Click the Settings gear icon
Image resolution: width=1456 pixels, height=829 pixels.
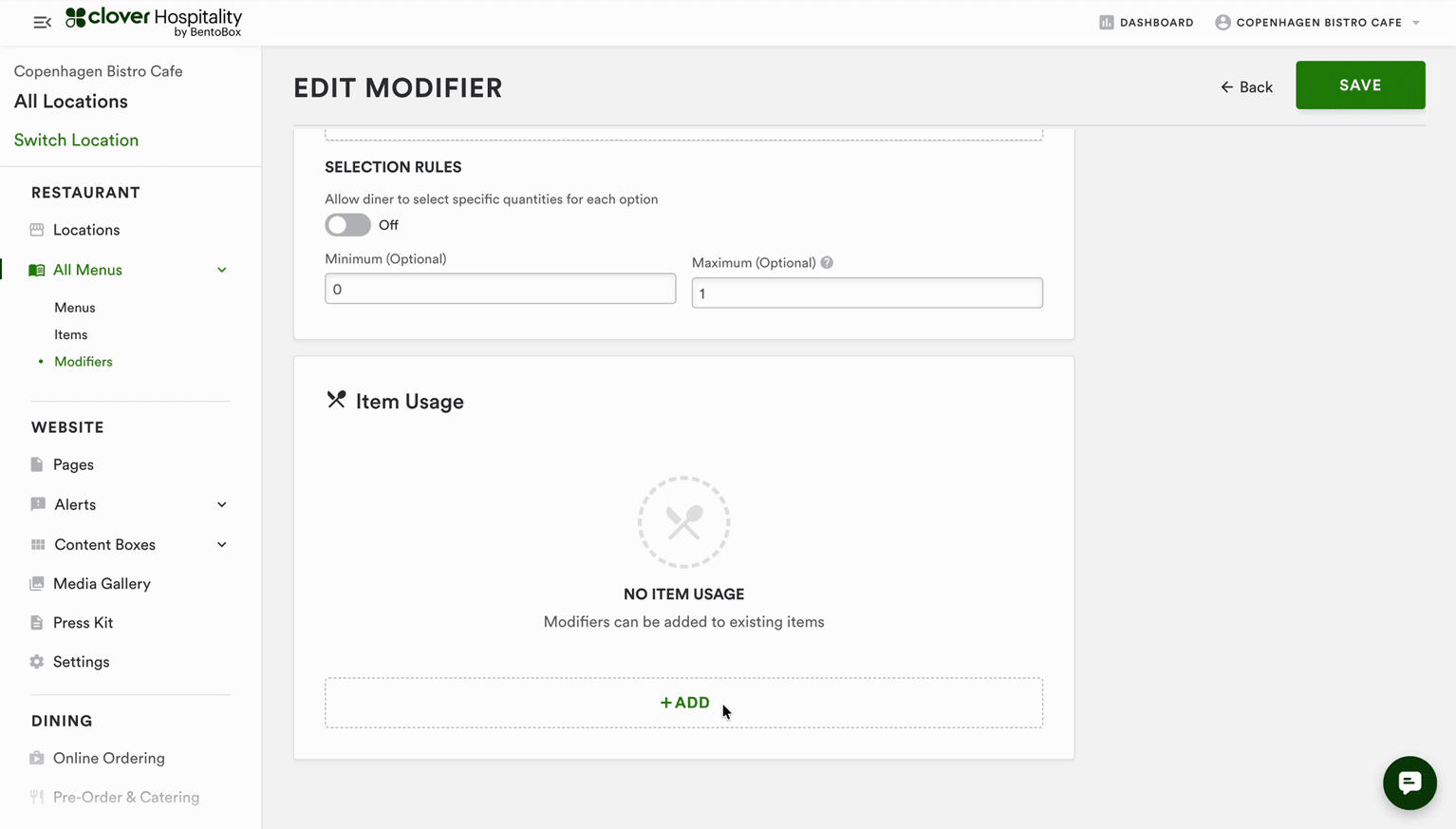click(x=37, y=662)
